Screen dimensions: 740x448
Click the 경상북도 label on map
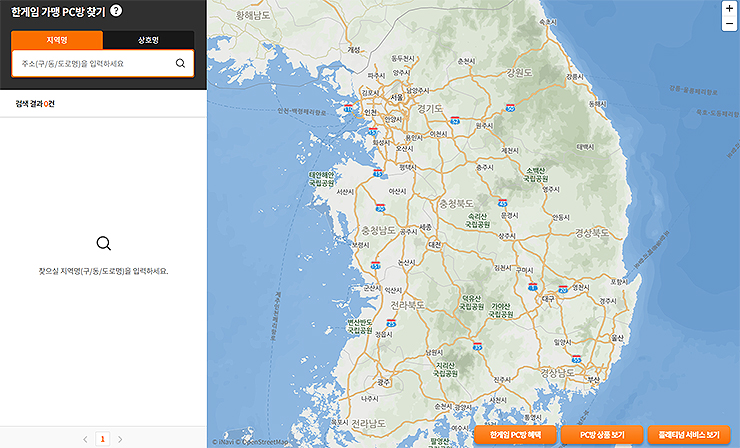(x=592, y=233)
